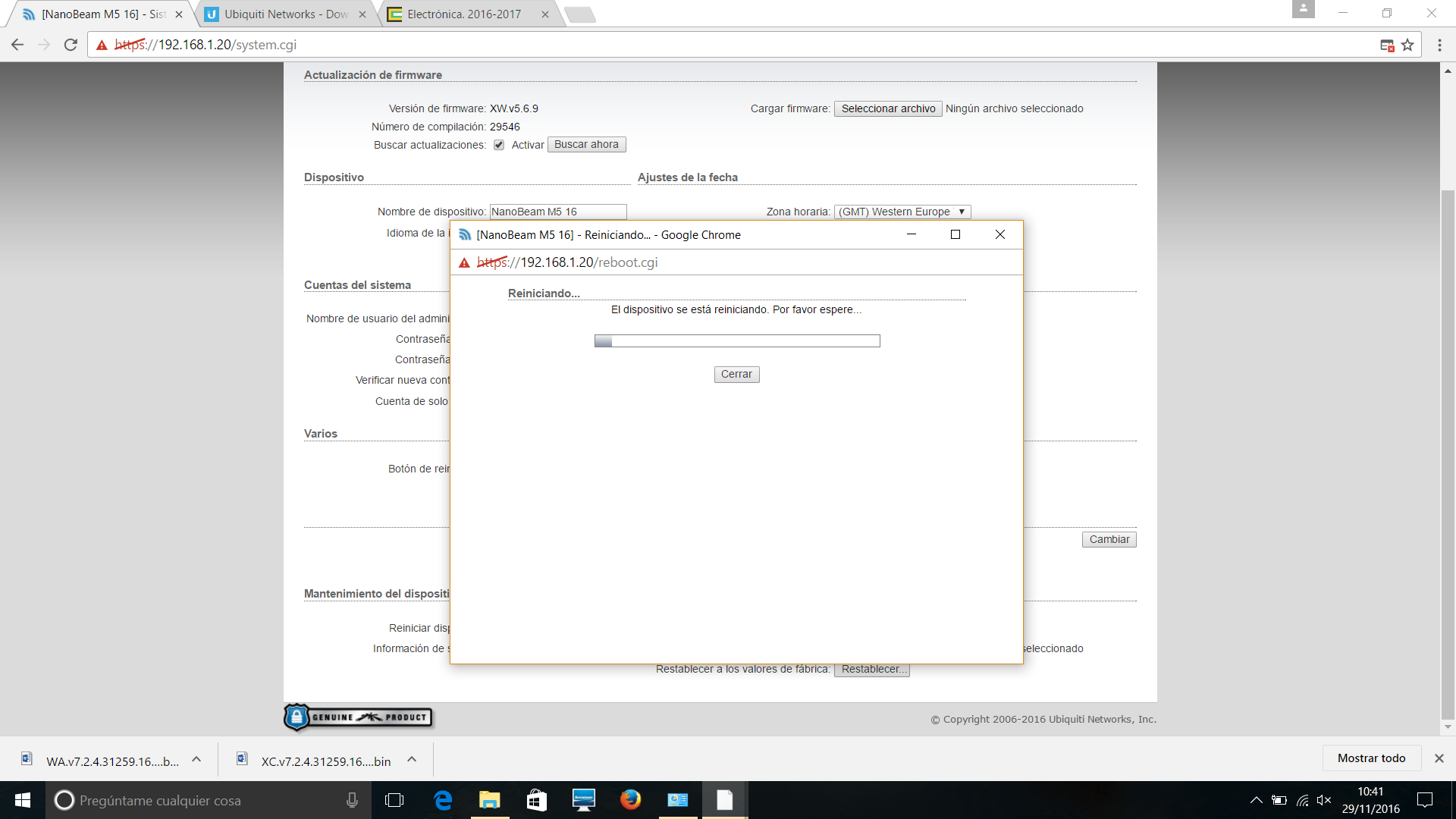Click the Buscar ahora button
The image size is (1456, 819).
tap(586, 145)
